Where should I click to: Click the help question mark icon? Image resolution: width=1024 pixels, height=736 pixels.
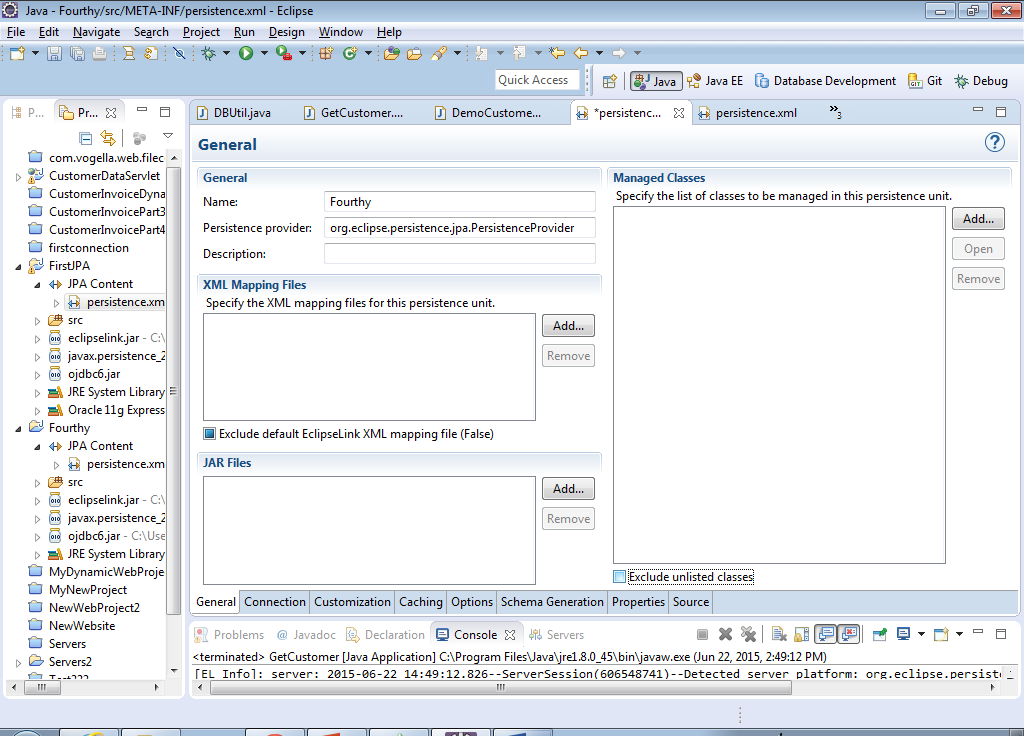tap(994, 143)
